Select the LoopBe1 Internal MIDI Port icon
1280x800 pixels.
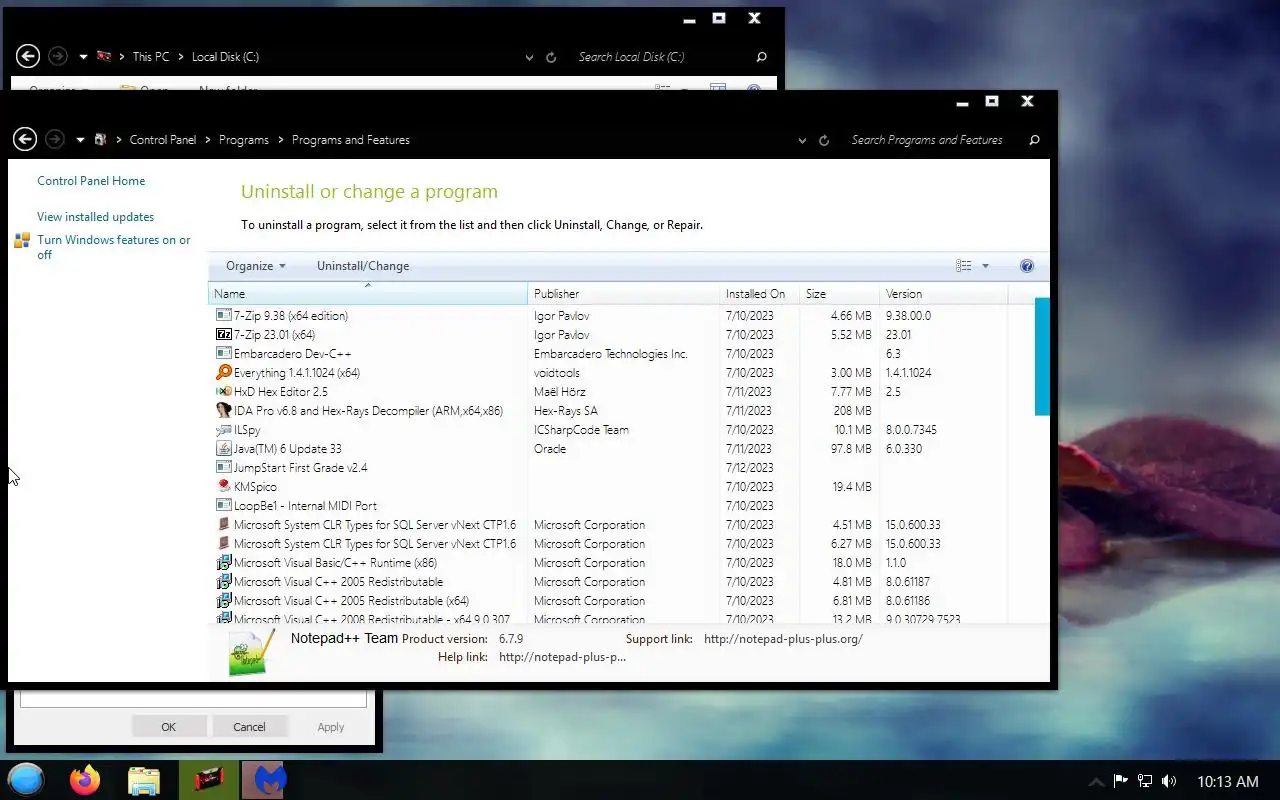coord(224,505)
